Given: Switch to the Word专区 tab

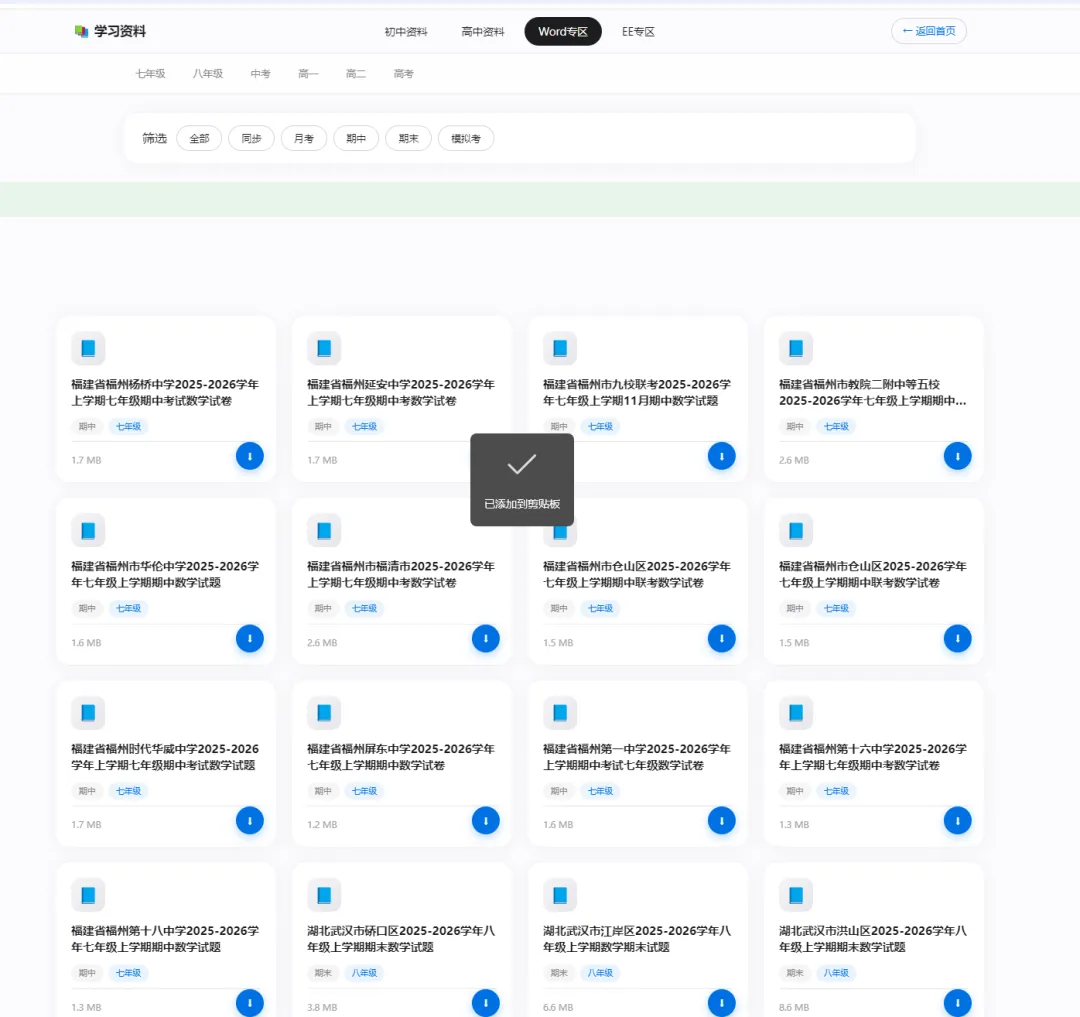Looking at the screenshot, I should (x=563, y=32).
